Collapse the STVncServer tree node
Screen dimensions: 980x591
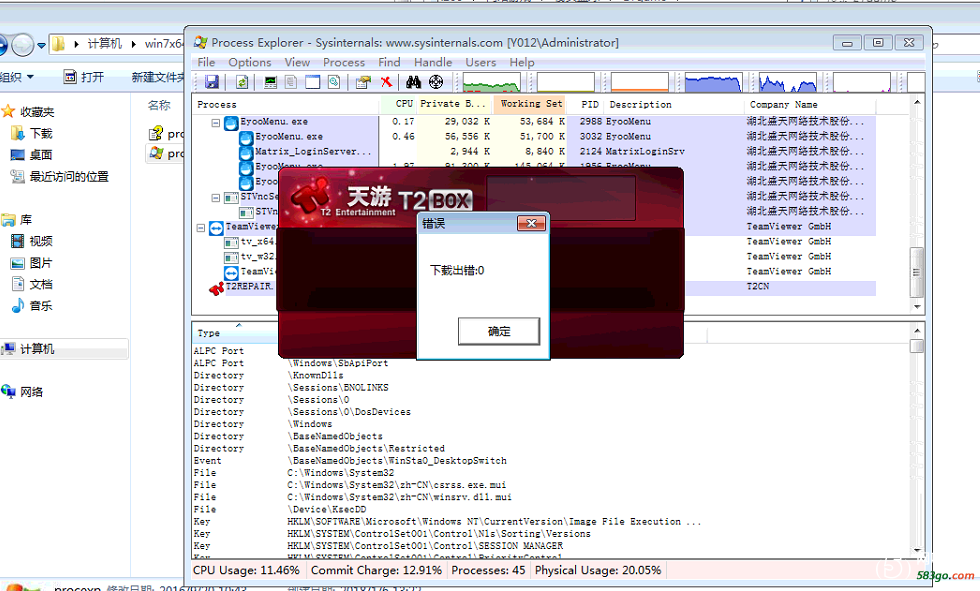(x=216, y=197)
